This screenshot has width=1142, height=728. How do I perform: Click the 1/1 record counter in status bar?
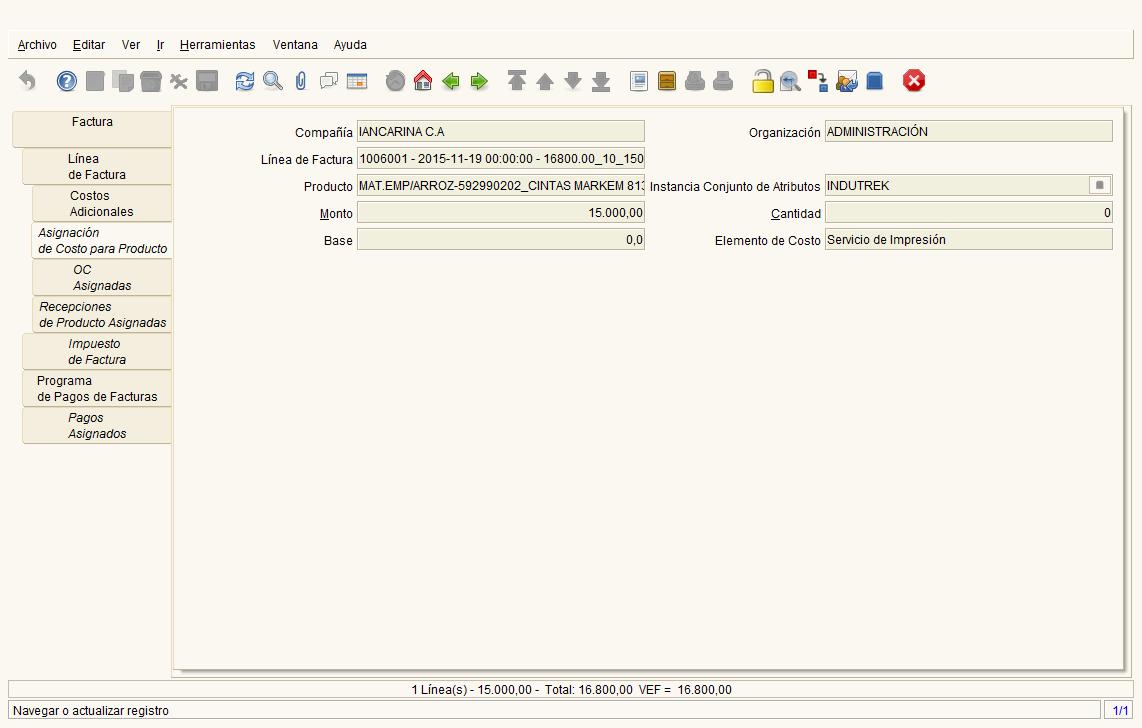1120,711
